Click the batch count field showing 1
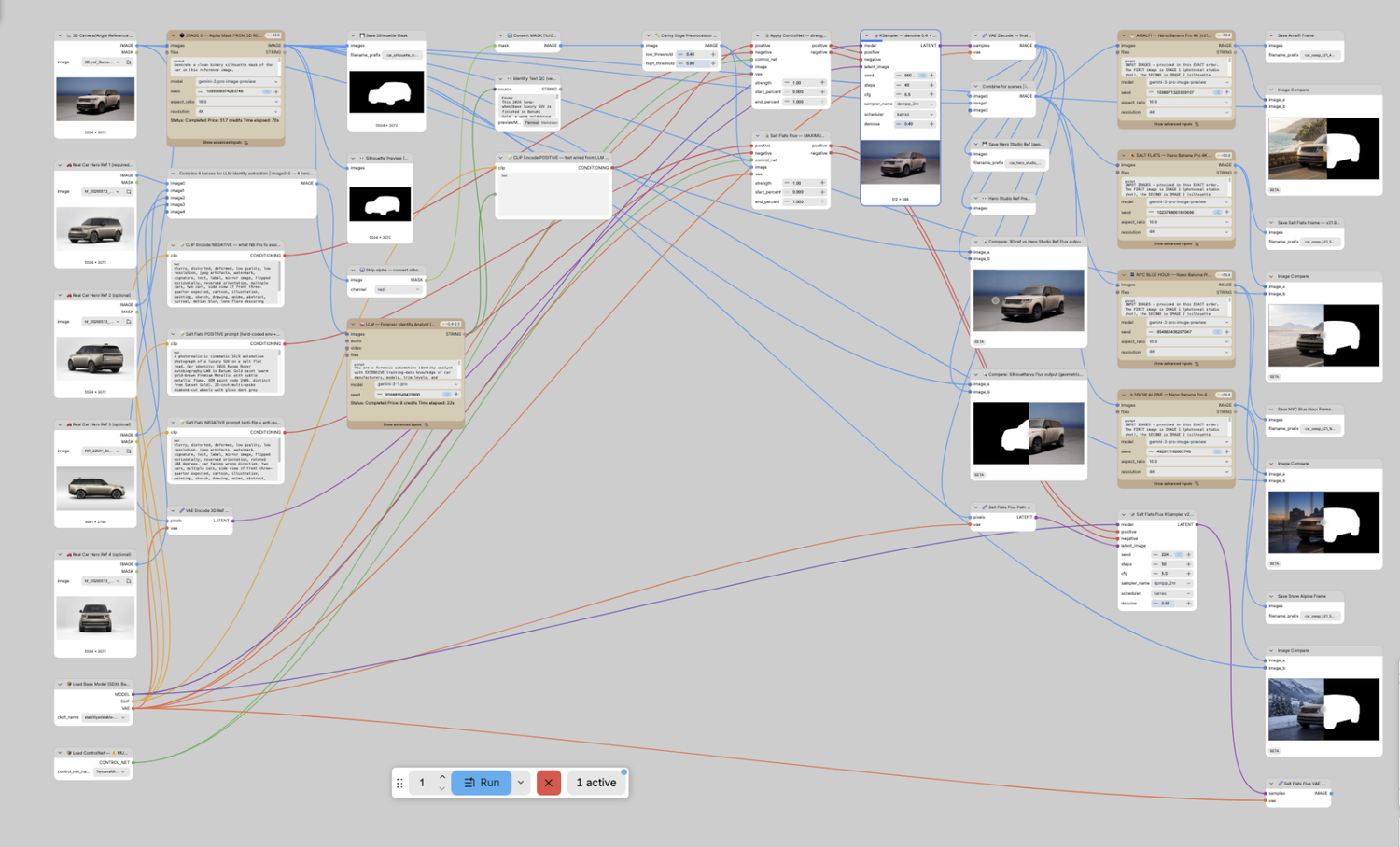1400x847 pixels. [422, 783]
